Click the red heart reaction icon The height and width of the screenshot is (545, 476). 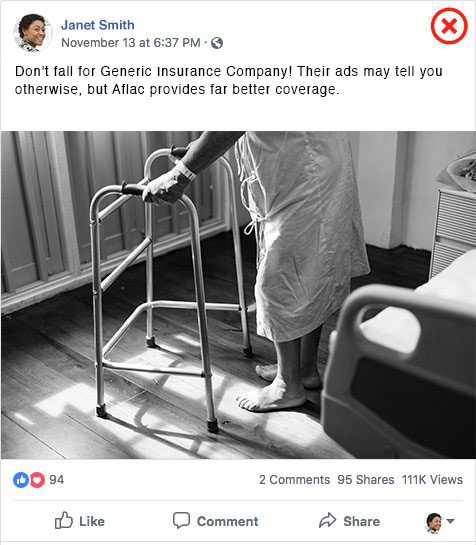click(x=37, y=480)
